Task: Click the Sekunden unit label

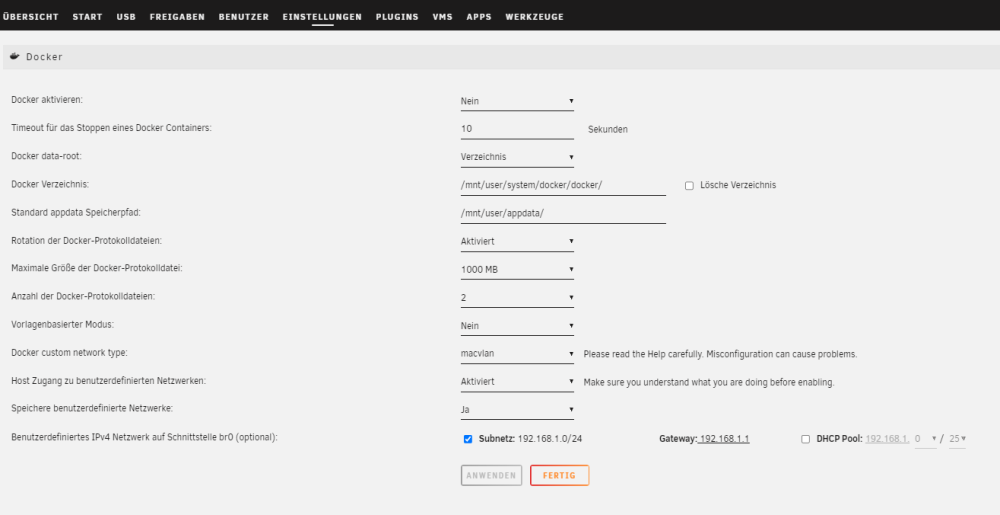Action: pos(608,129)
